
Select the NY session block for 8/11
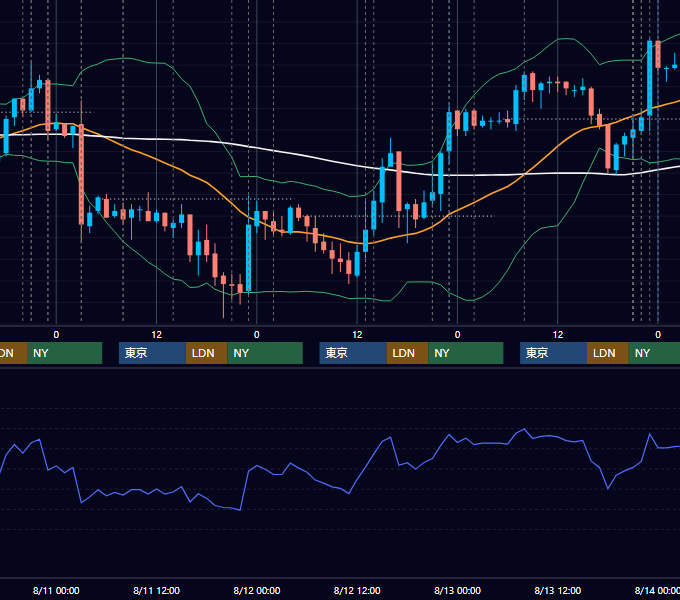coord(265,353)
